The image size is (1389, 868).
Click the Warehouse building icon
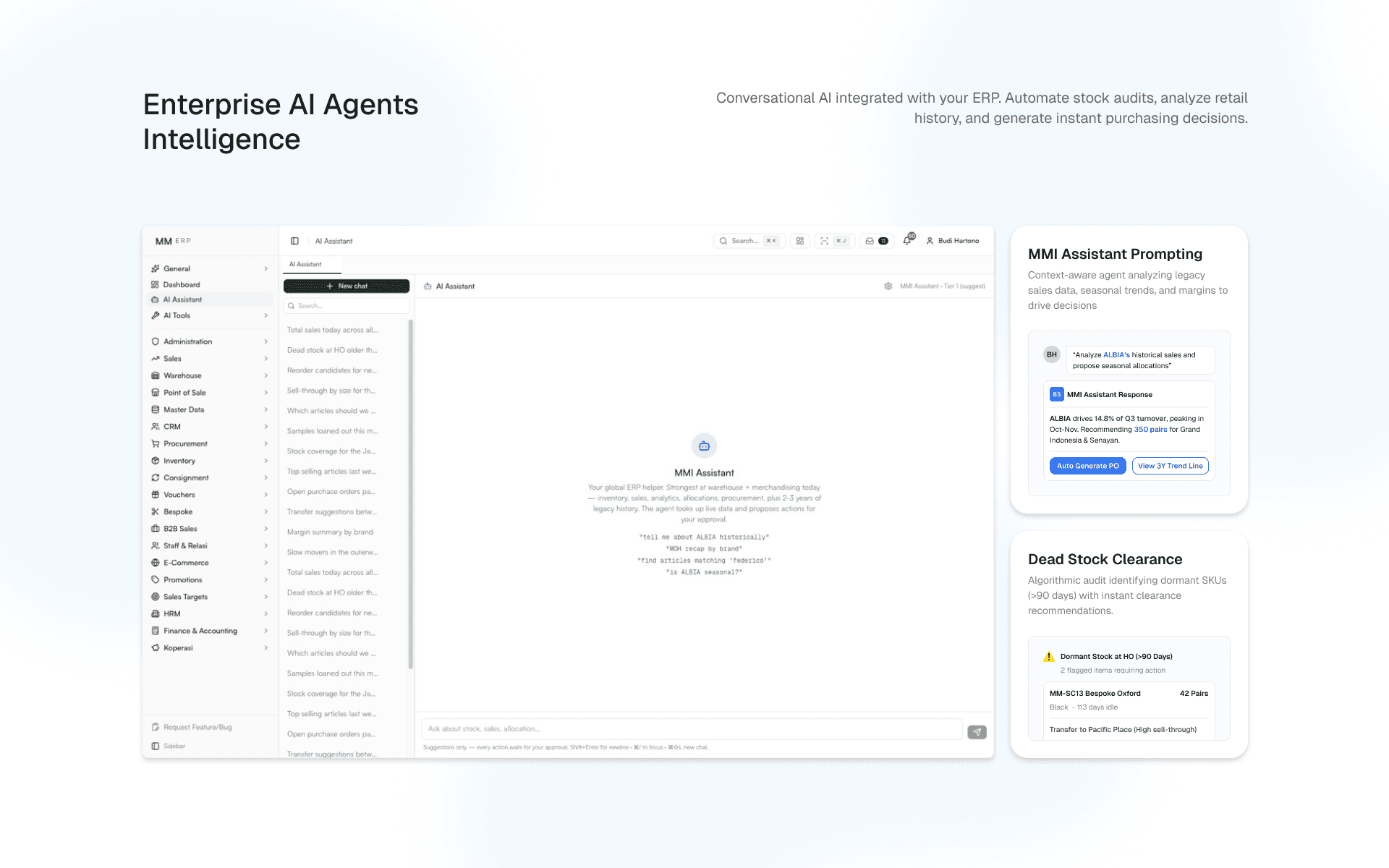155,375
